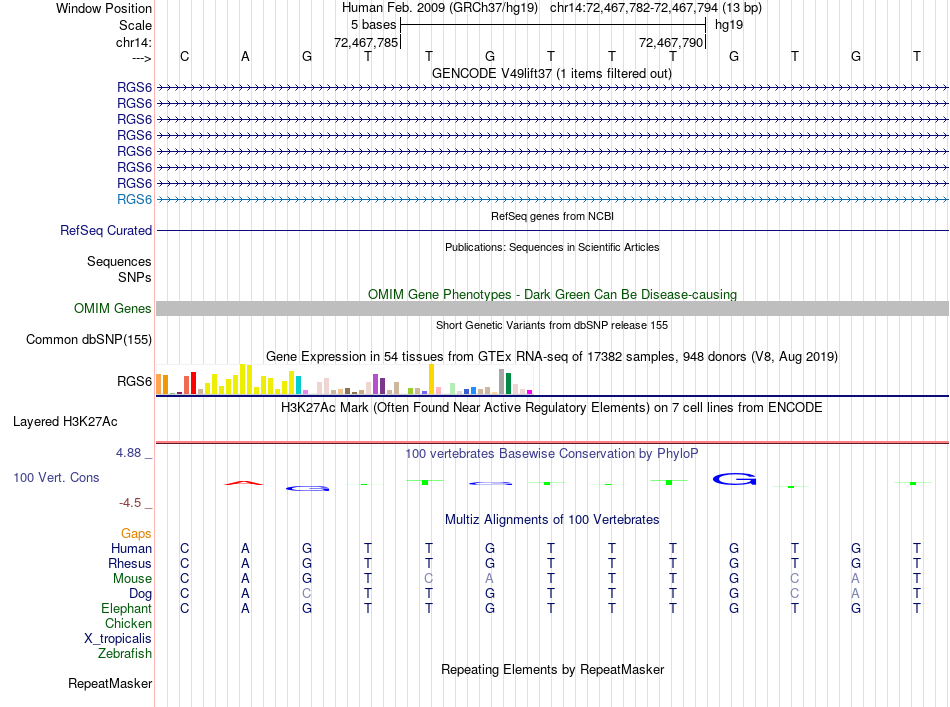Image resolution: width=950 pixels, height=707 pixels.
Task: Open 100 vertebrates Basewise Conservation by PhyloP title
Action: (x=552, y=453)
